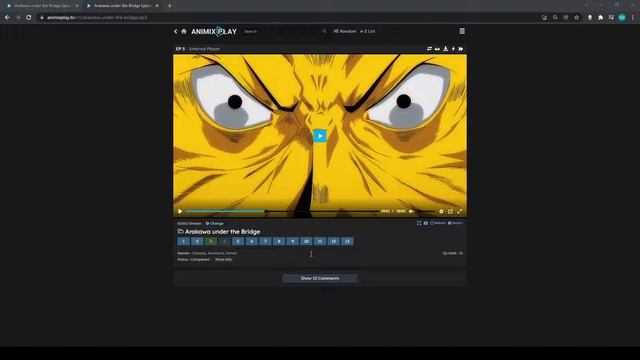Expand details with More info
This screenshot has width=640, height=360.
pyautogui.click(x=224, y=260)
